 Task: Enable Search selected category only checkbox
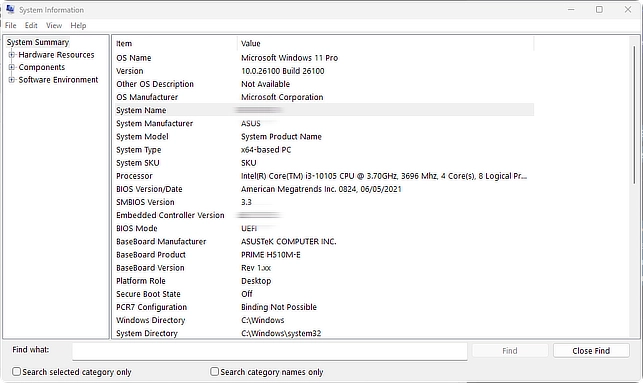[x=16, y=372]
